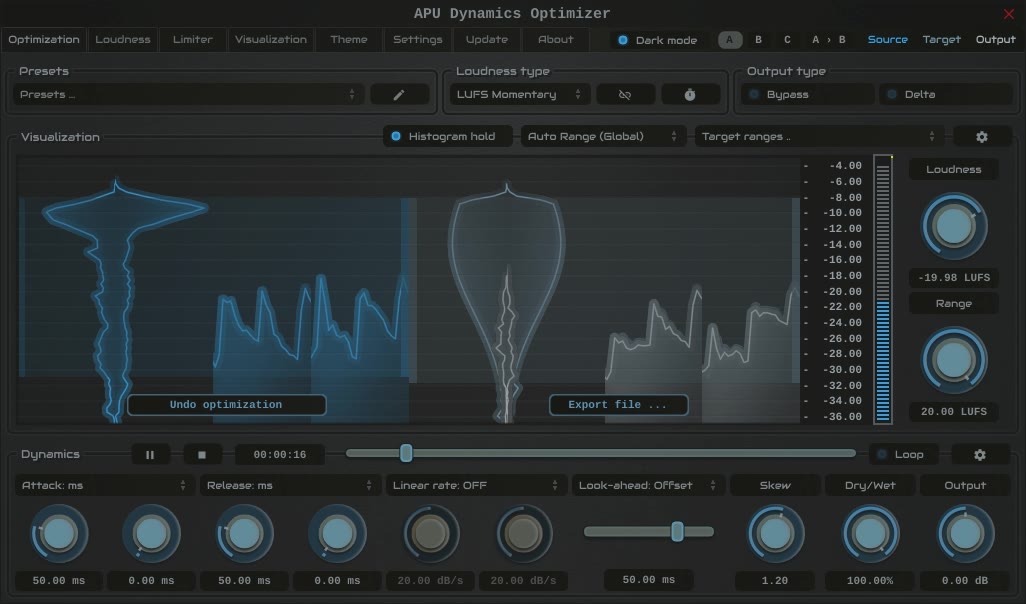Open the Presets dropdown

click(188, 95)
